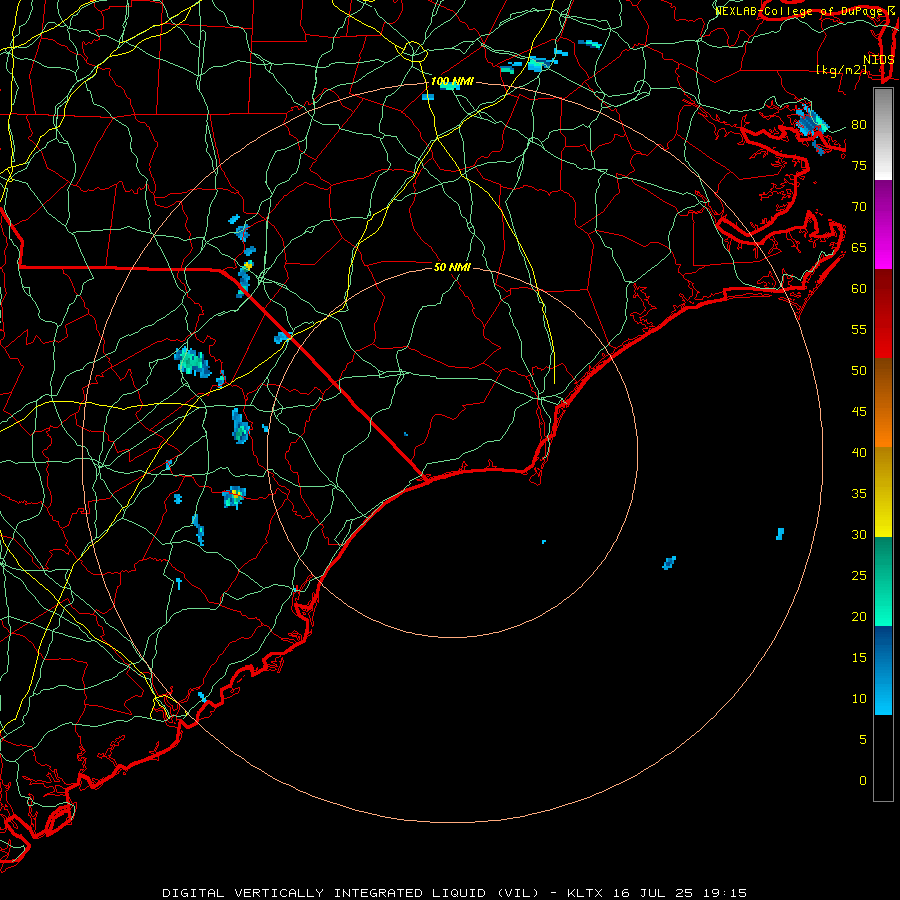Click the 45 value on the color scale

859,412
